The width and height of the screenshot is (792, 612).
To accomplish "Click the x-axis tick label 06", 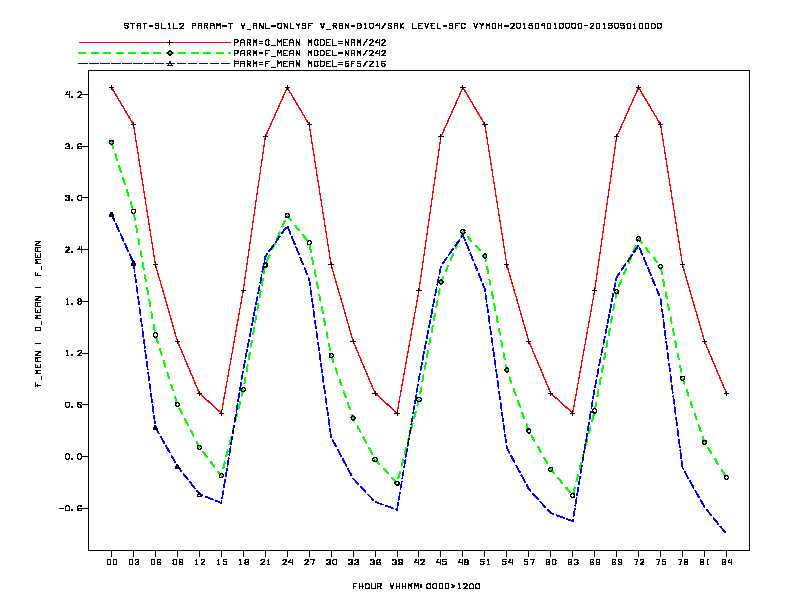I will tap(156, 562).
